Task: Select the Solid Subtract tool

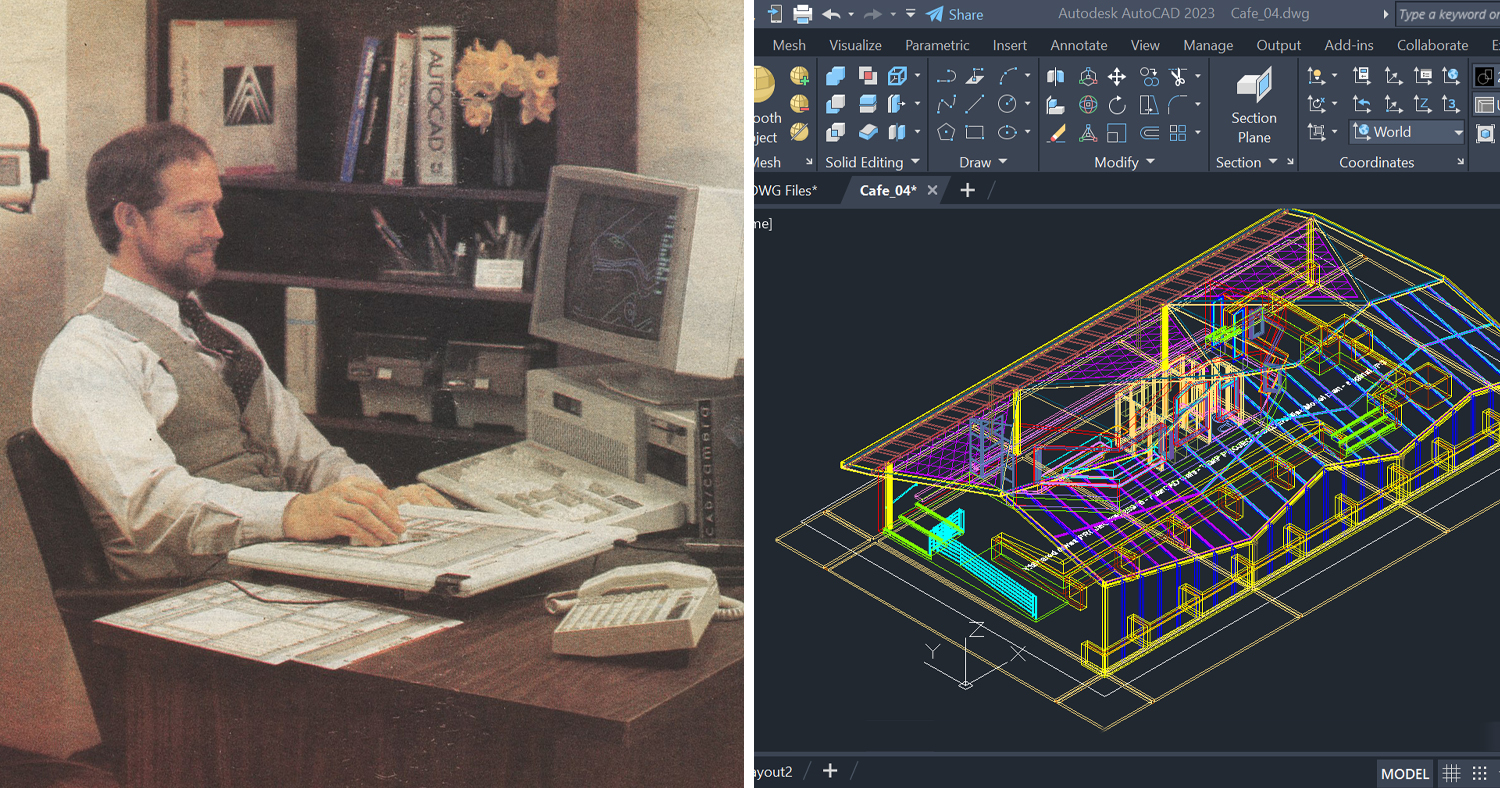Action: 836,104
